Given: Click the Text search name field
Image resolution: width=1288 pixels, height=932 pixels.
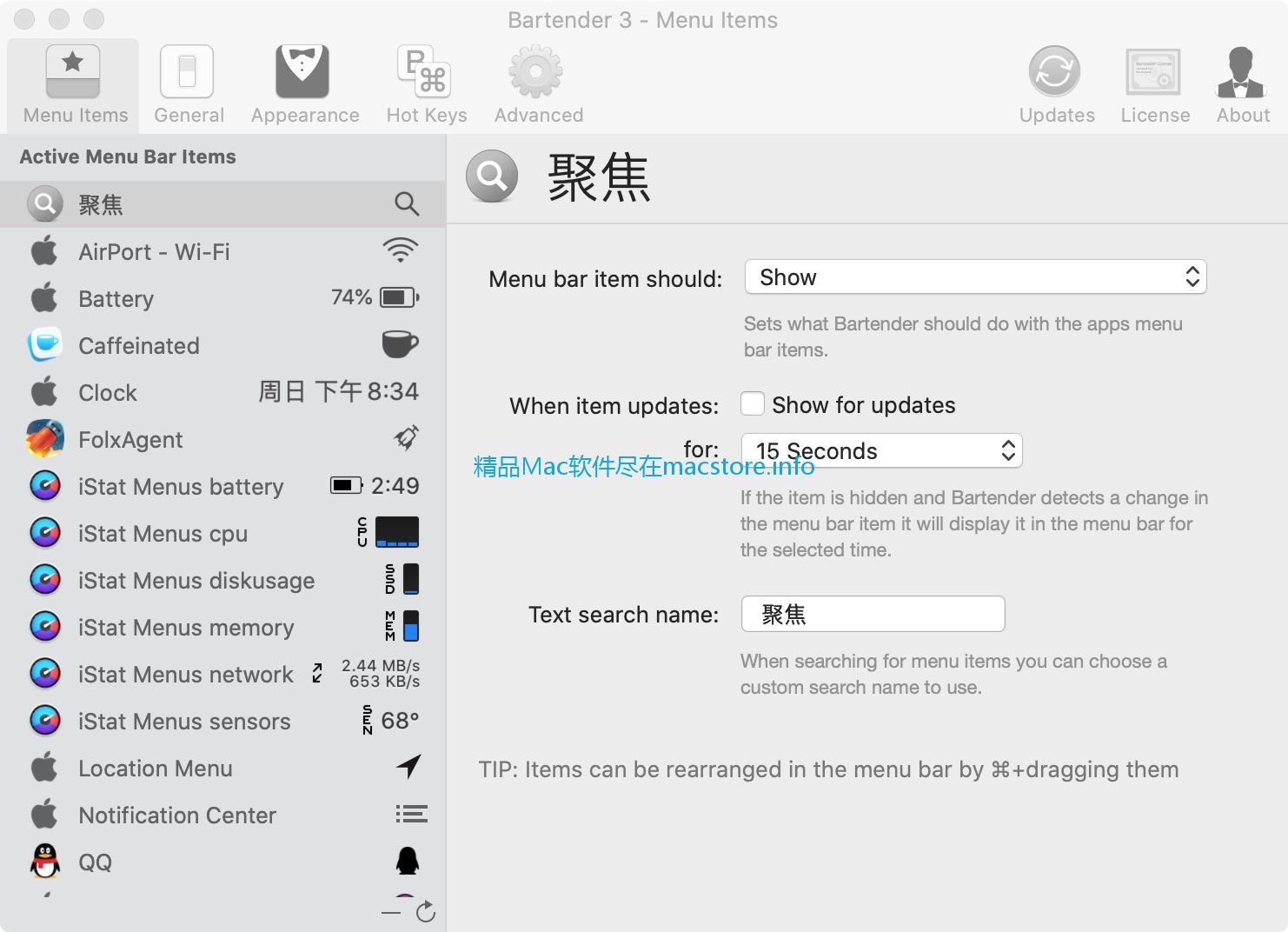Looking at the screenshot, I should [873, 614].
